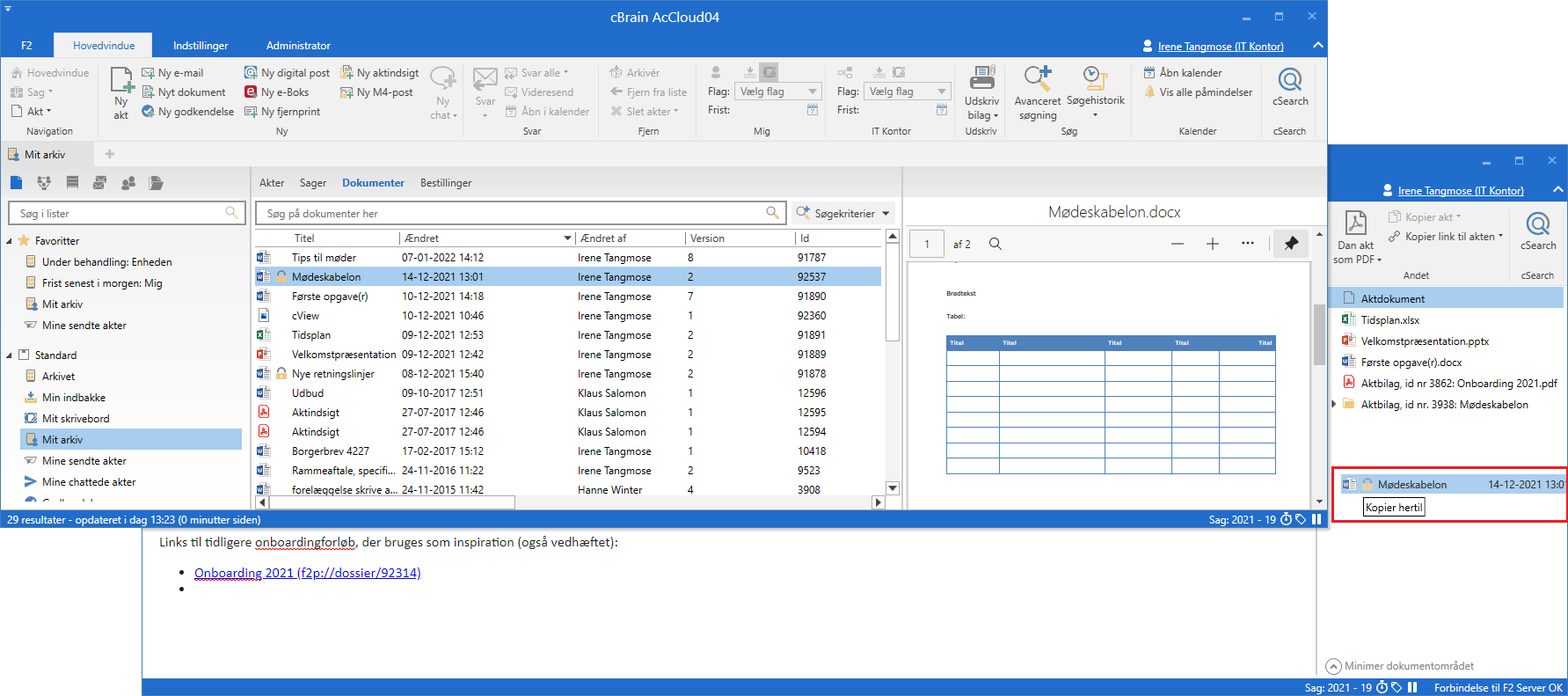Create Ny M4-post
The height and width of the screenshot is (696, 1568).
(376, 92)
